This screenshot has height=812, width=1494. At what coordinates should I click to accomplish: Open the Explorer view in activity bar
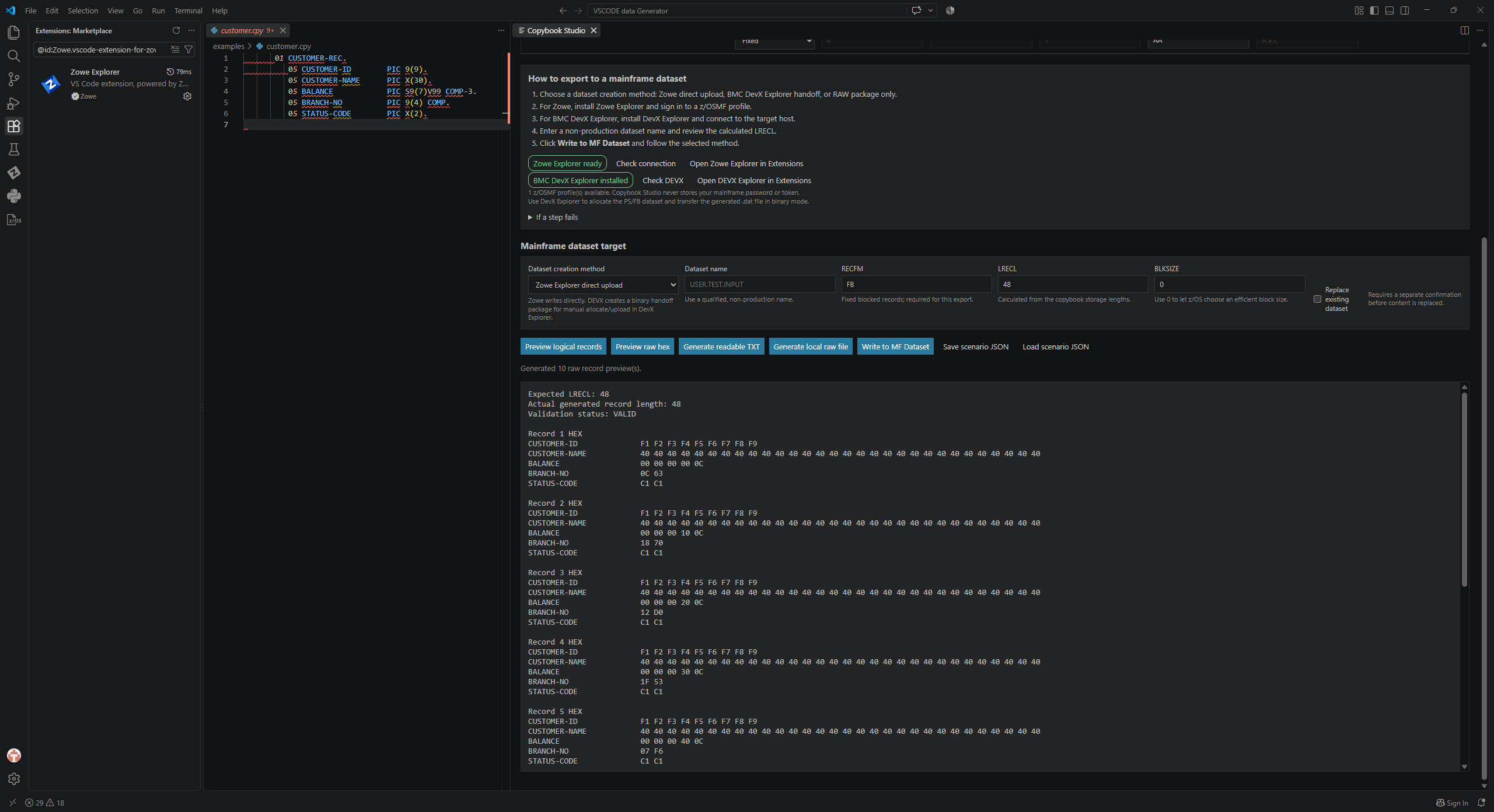pyautogui.click(x=13, y=33)
